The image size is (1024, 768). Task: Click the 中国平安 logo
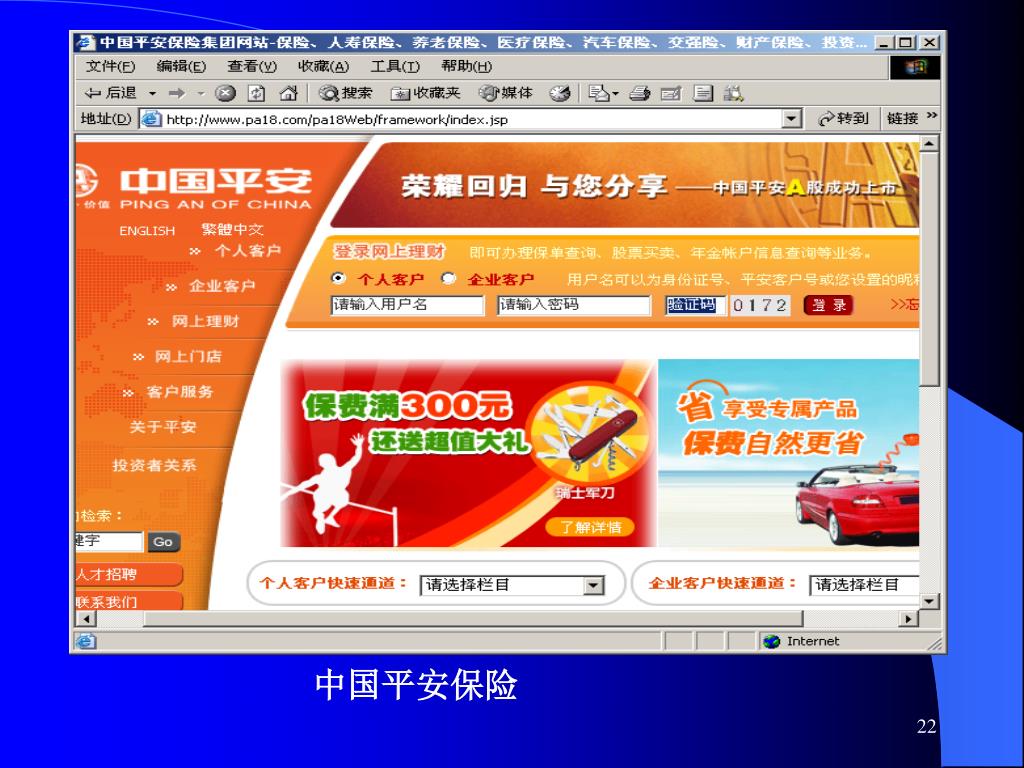pos(195,187)
